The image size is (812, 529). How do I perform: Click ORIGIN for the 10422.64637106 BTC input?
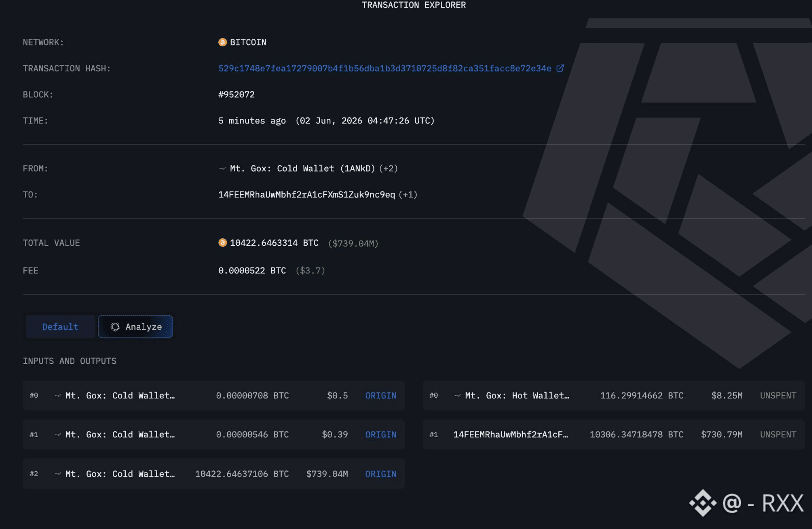[381, 474]
